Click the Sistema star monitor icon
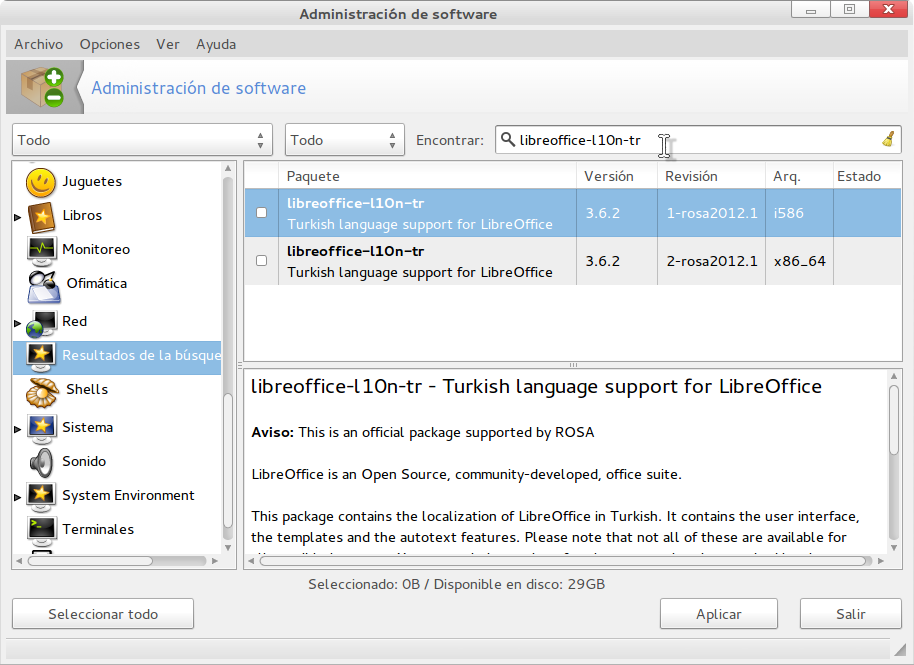 pos(41,428)
